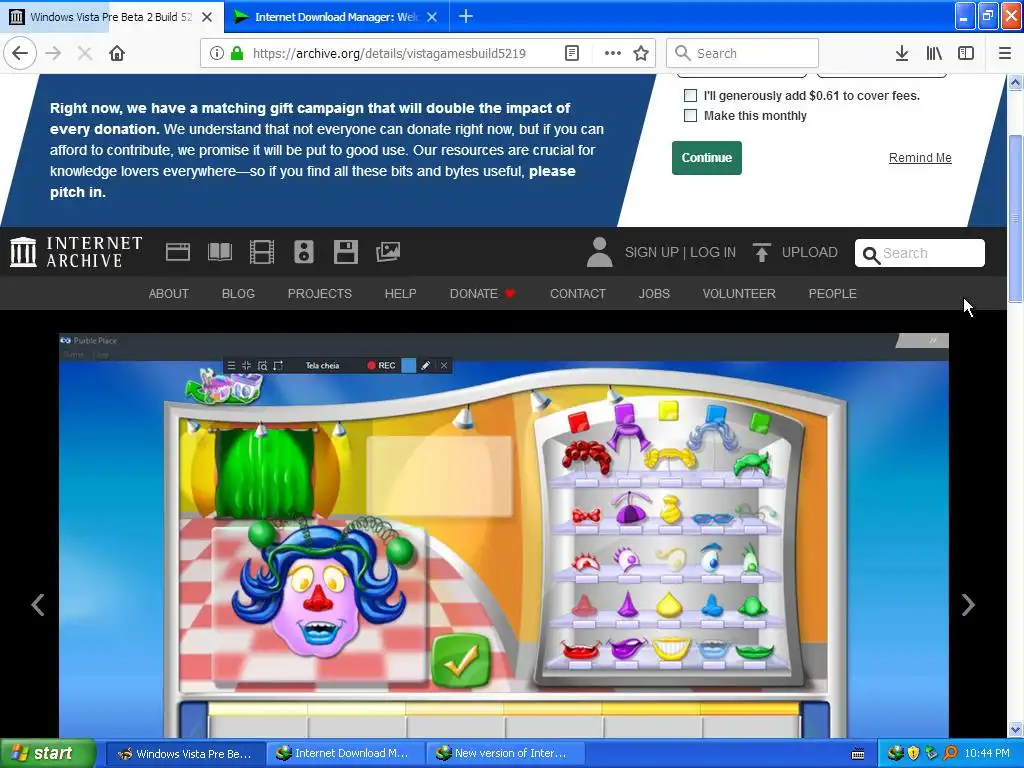
Task: Open PEOPLE in the archive menu
Action: (x=833, y=294)
